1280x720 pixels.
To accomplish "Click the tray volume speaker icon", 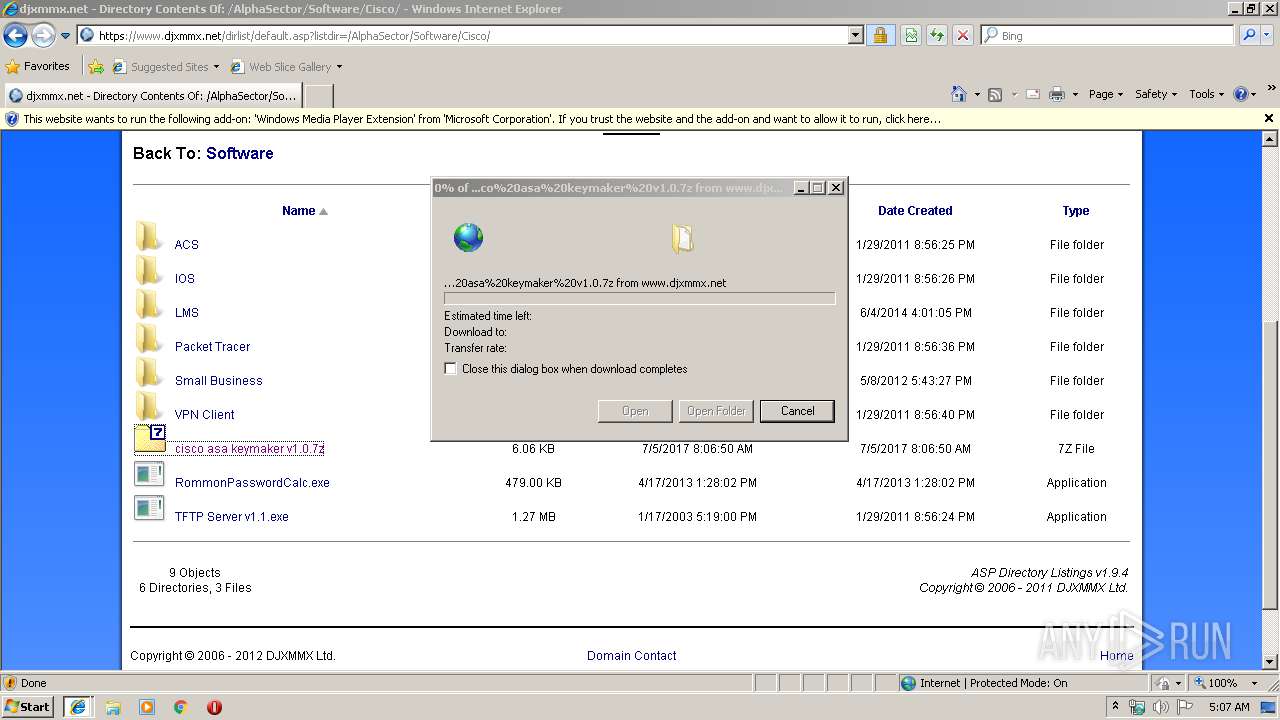I will click(x=1161, y=707).
